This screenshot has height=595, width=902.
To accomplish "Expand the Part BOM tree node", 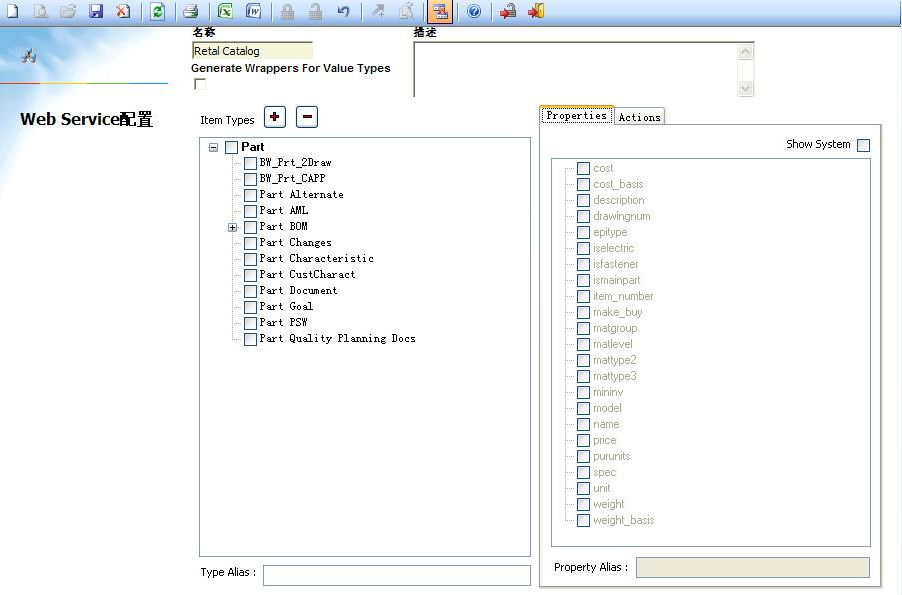I will tap(232, 227).
